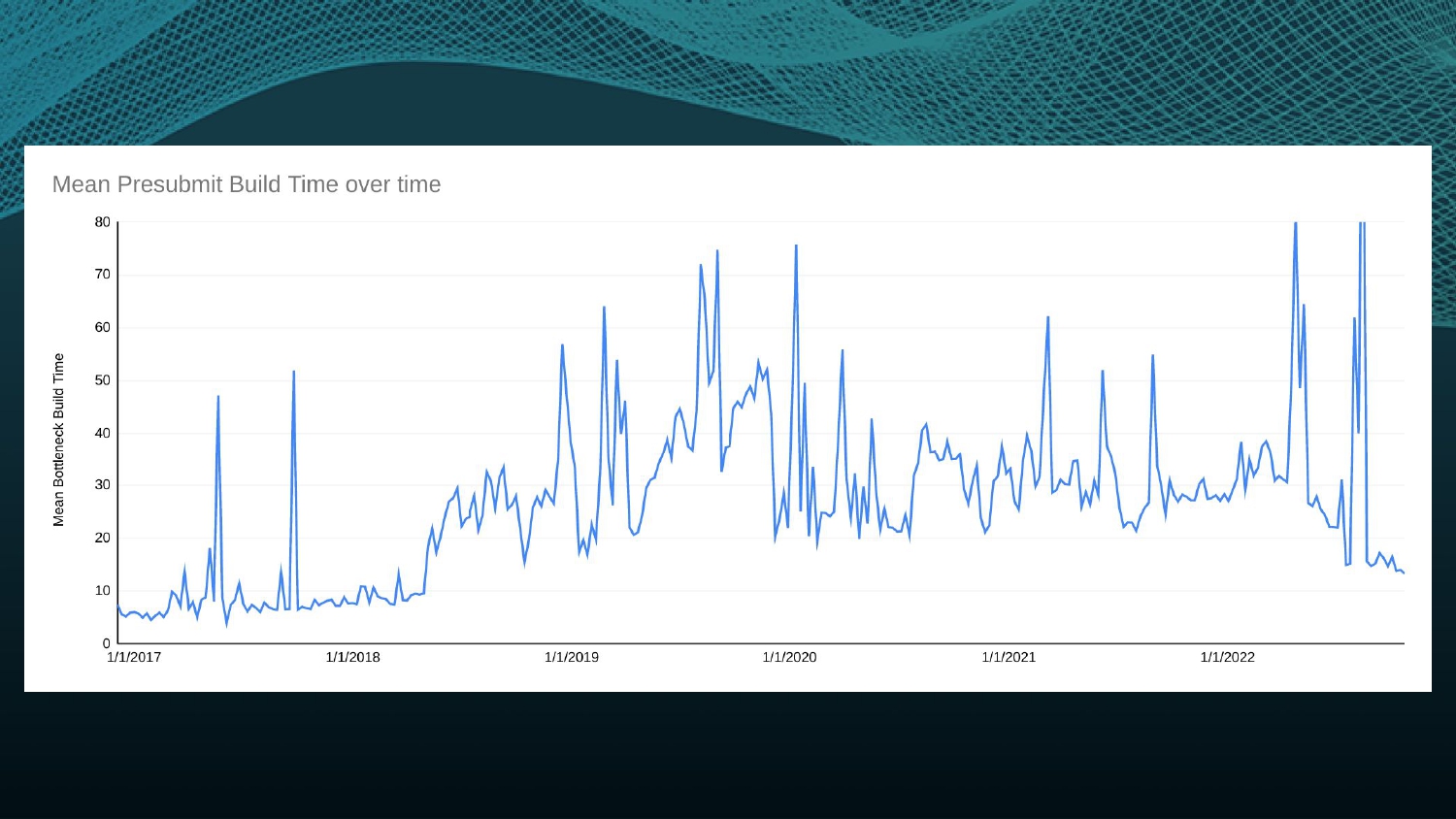Click the x-axis label 1/1/2019
This screenshot has width=1456, height=819.
pyautogui.click(x=572, y=657)
